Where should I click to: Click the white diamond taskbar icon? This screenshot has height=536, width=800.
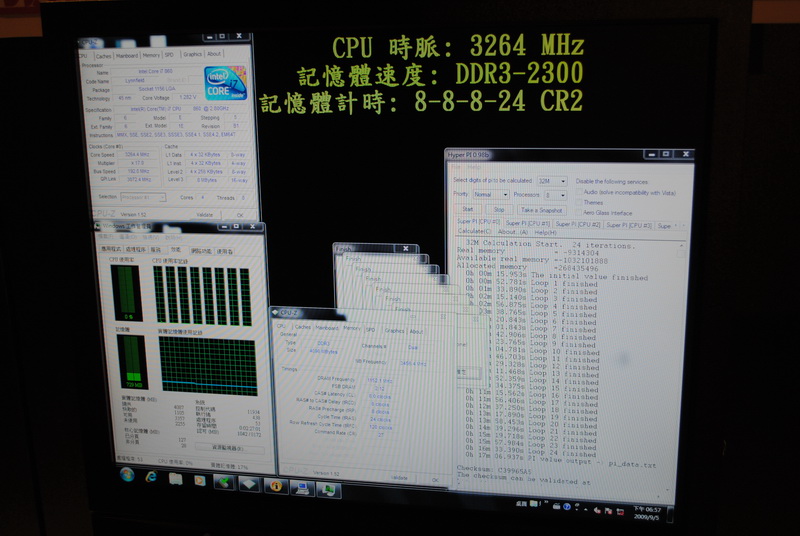tap(249, 484)
